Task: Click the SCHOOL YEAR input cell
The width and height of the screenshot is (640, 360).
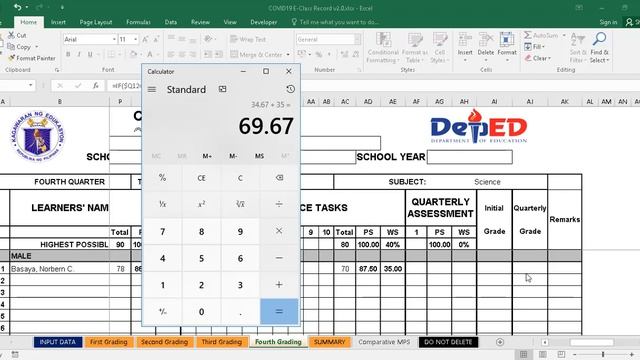Action: pyautogui.click(x=469, y=157)
